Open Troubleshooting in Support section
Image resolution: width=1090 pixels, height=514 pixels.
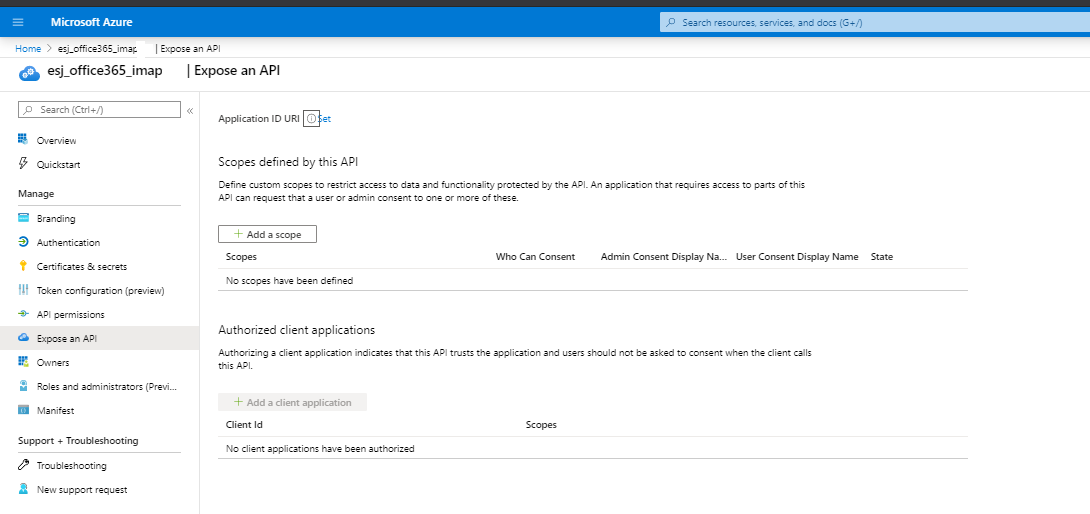71,465
